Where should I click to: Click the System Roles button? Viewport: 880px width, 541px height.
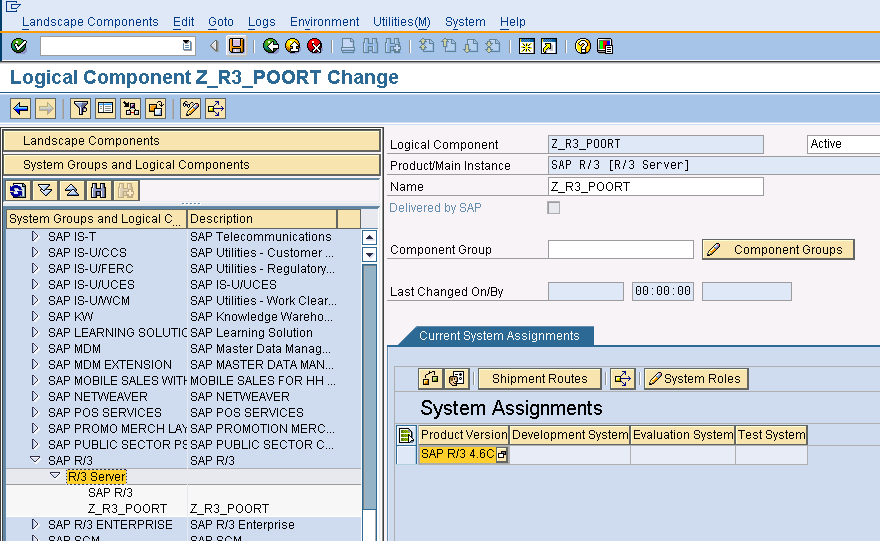696,379
